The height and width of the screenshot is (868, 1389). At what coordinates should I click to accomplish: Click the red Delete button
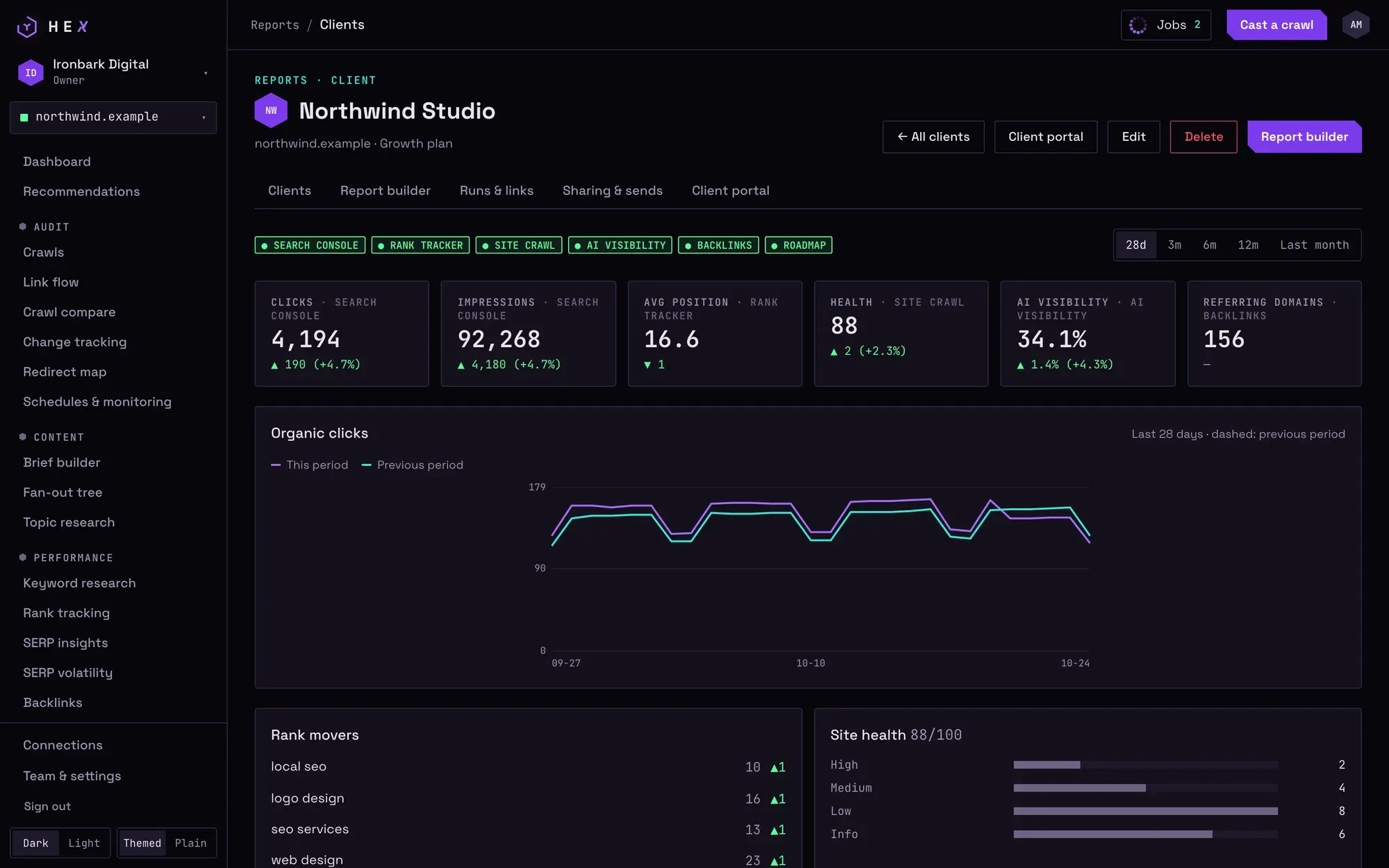tap(1204, 137)
